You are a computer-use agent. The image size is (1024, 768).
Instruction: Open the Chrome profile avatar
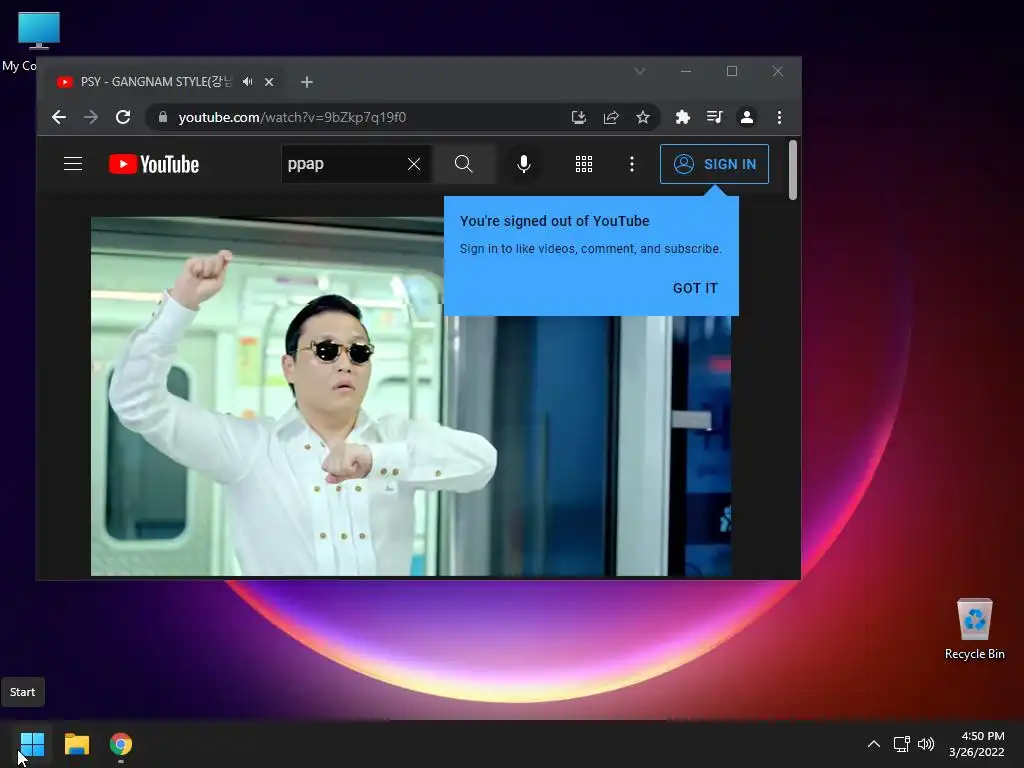746,117
